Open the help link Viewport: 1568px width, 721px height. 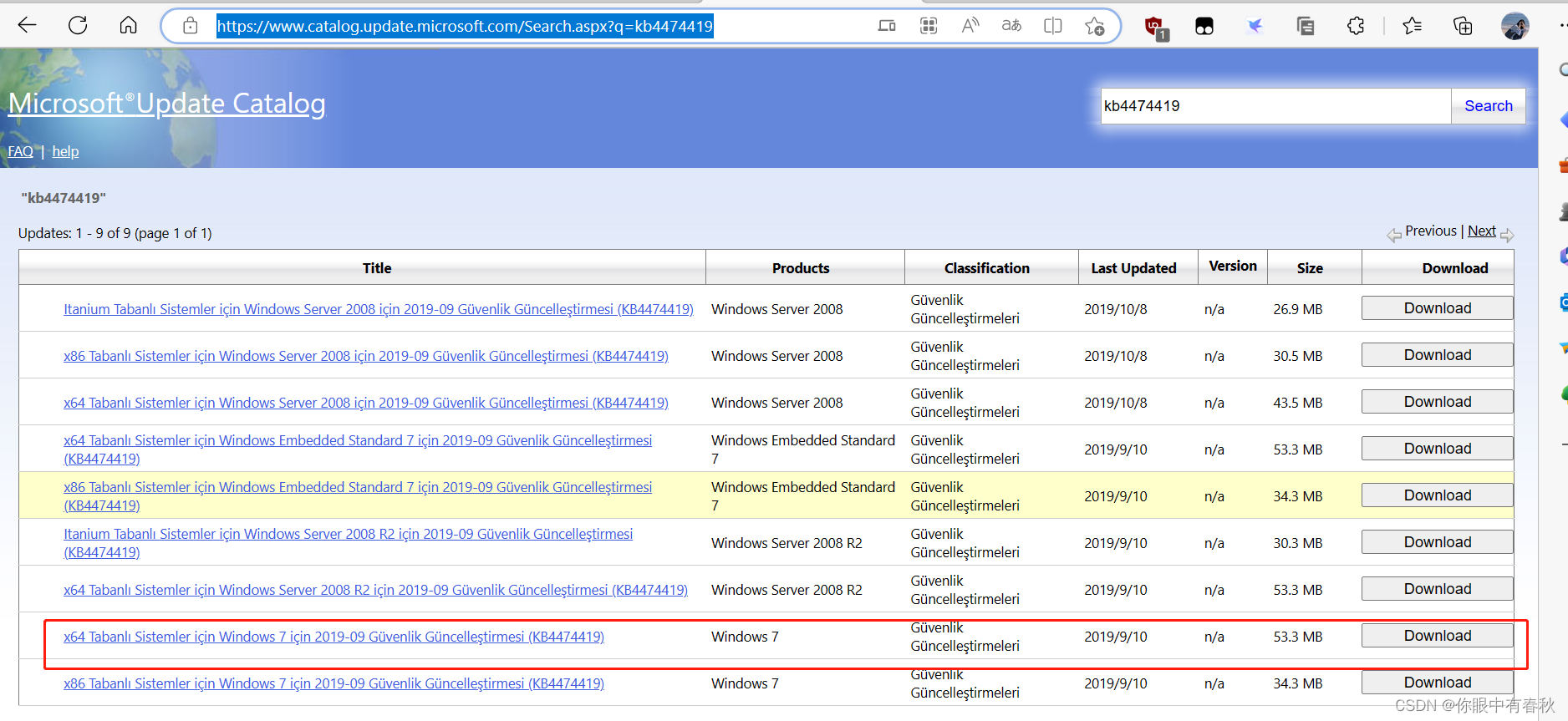(65, 151)
